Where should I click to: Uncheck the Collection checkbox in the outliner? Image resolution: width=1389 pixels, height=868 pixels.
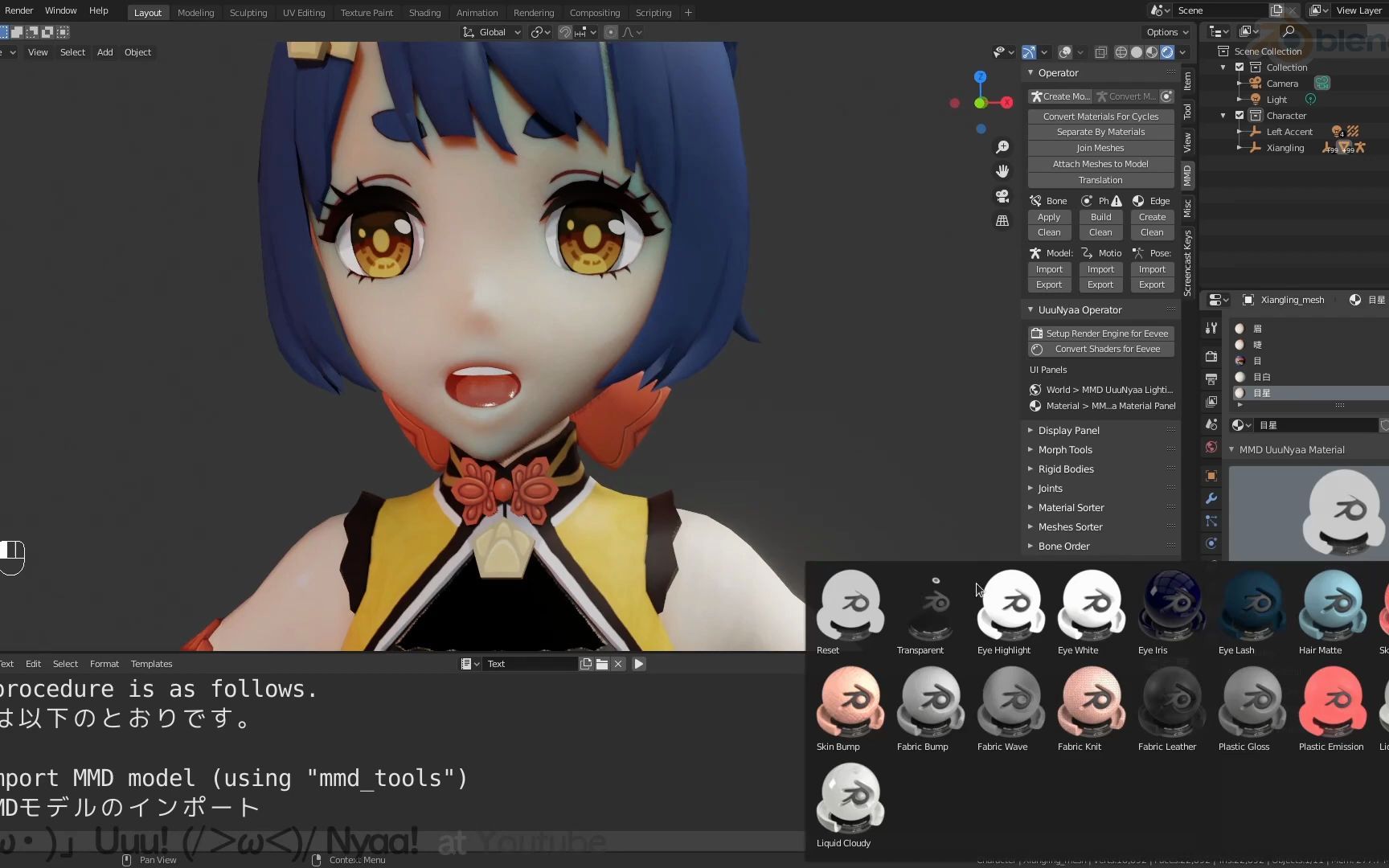1239,68
